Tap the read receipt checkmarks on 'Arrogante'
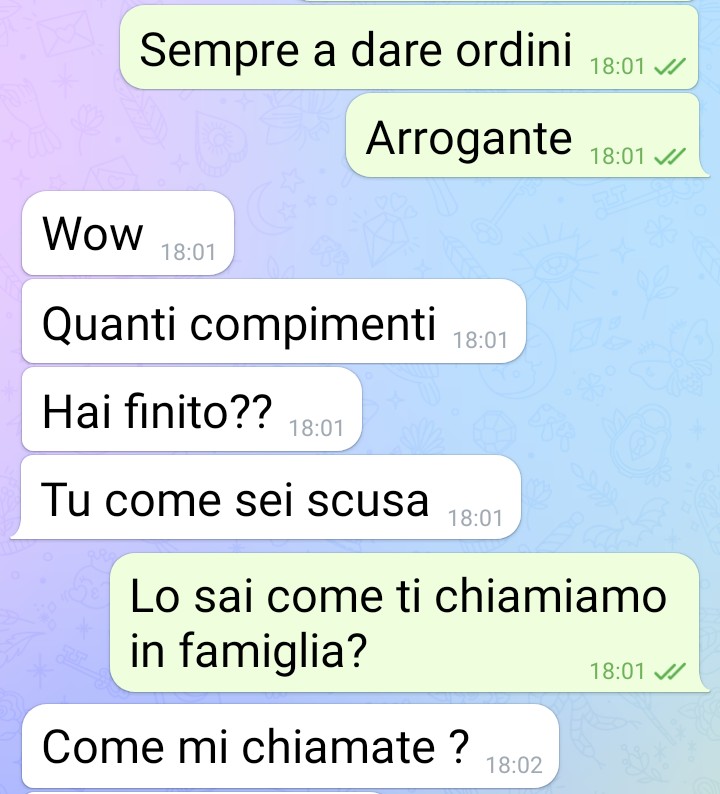 670,156
